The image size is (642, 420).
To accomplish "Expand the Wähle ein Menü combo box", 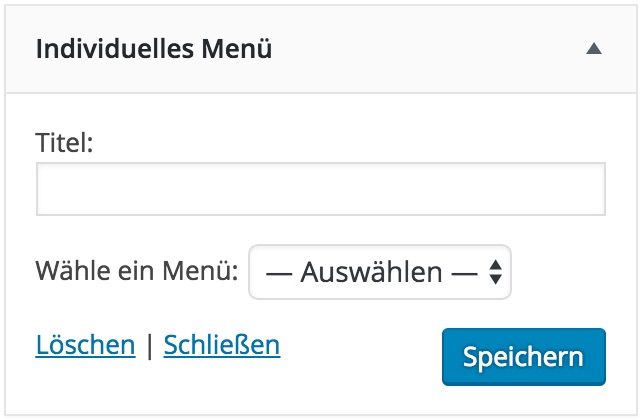I will pyautogui.click(x=380, y=272).
